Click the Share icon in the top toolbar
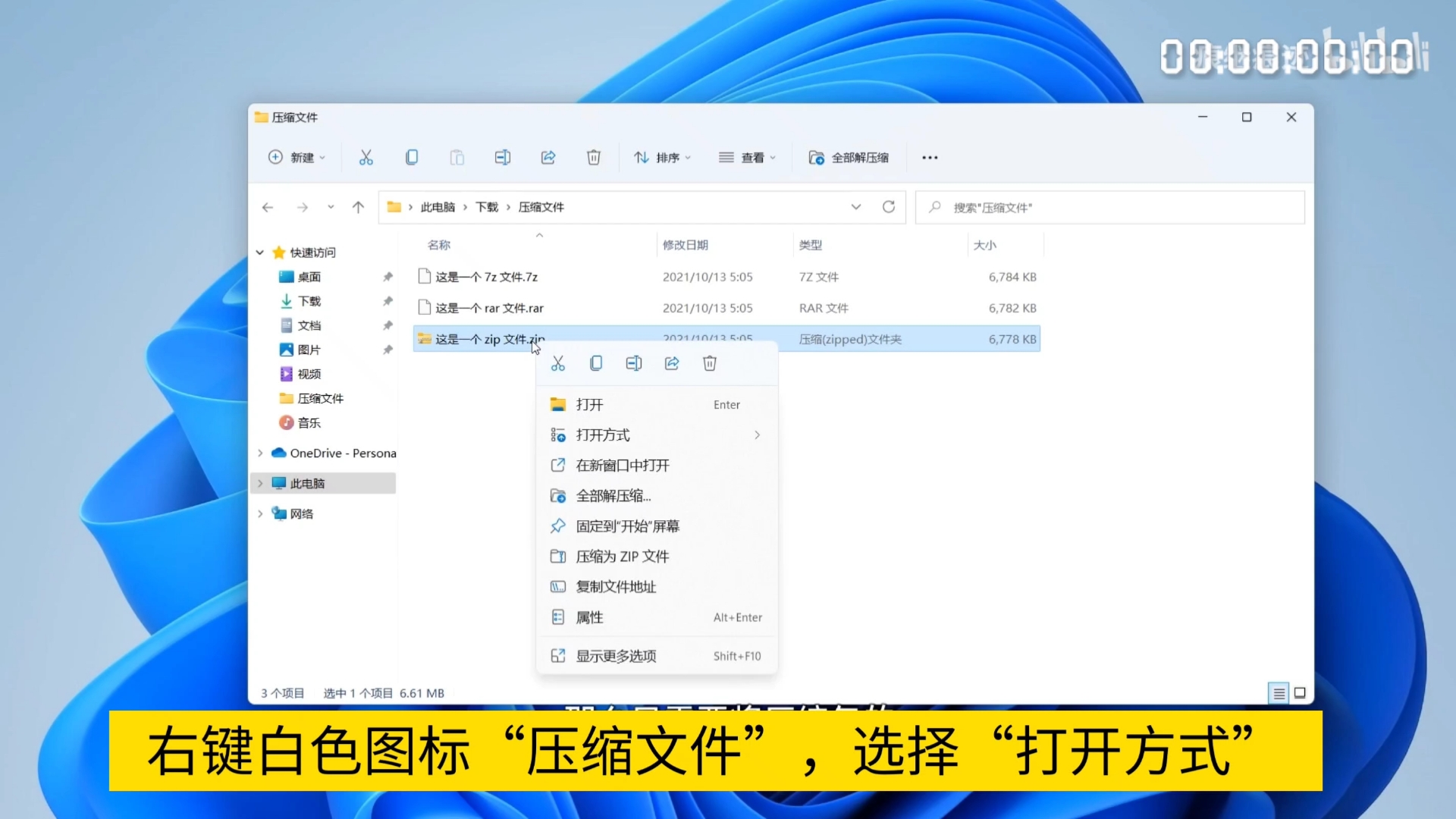Viewport: 1456px width, 819px height. coord(548,157)
